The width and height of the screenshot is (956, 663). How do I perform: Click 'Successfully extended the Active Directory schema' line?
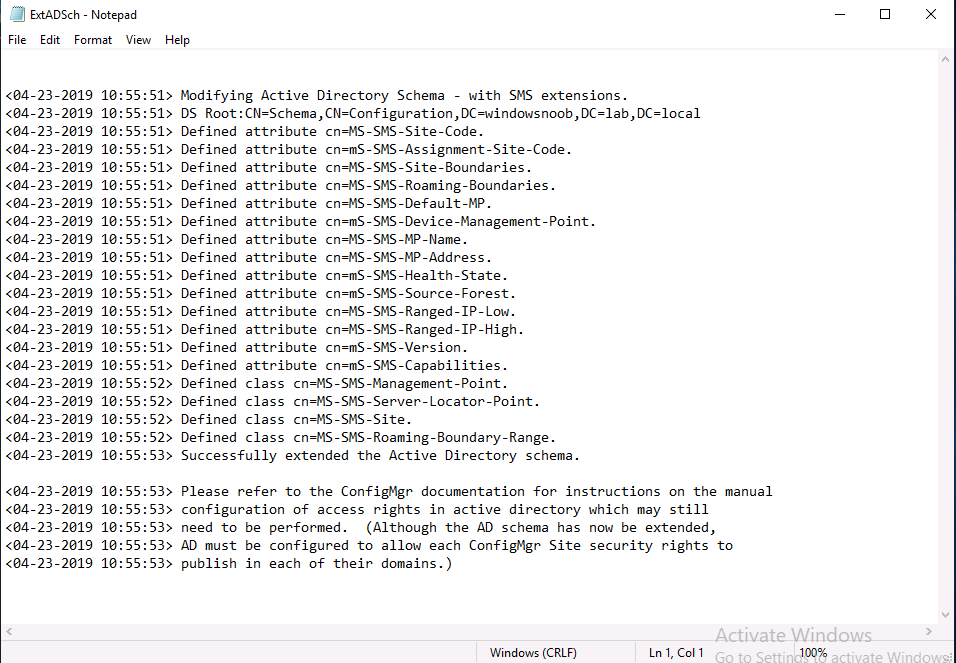(293, 456)
